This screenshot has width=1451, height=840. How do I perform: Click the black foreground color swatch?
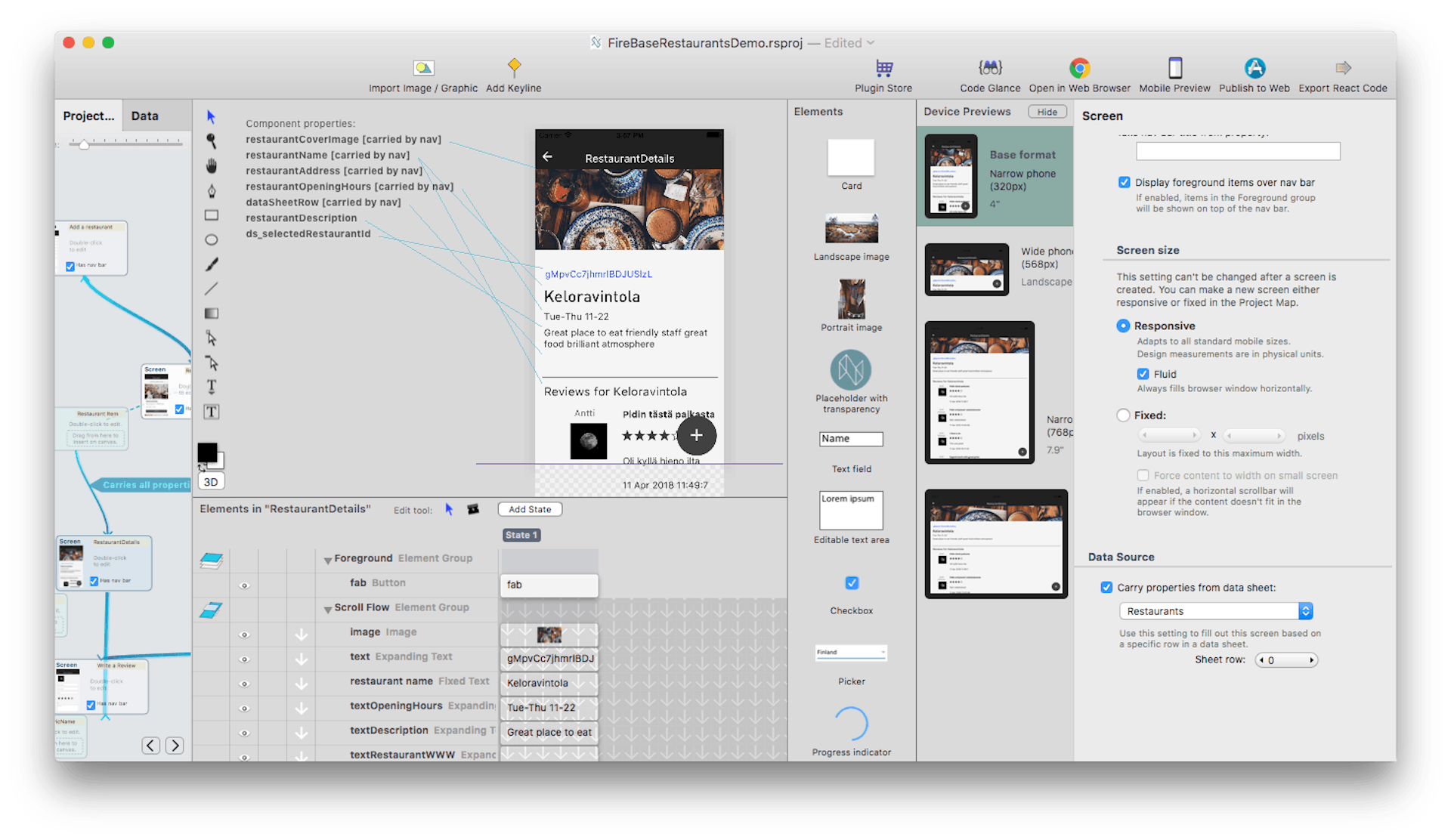click(x=206, y=452)
